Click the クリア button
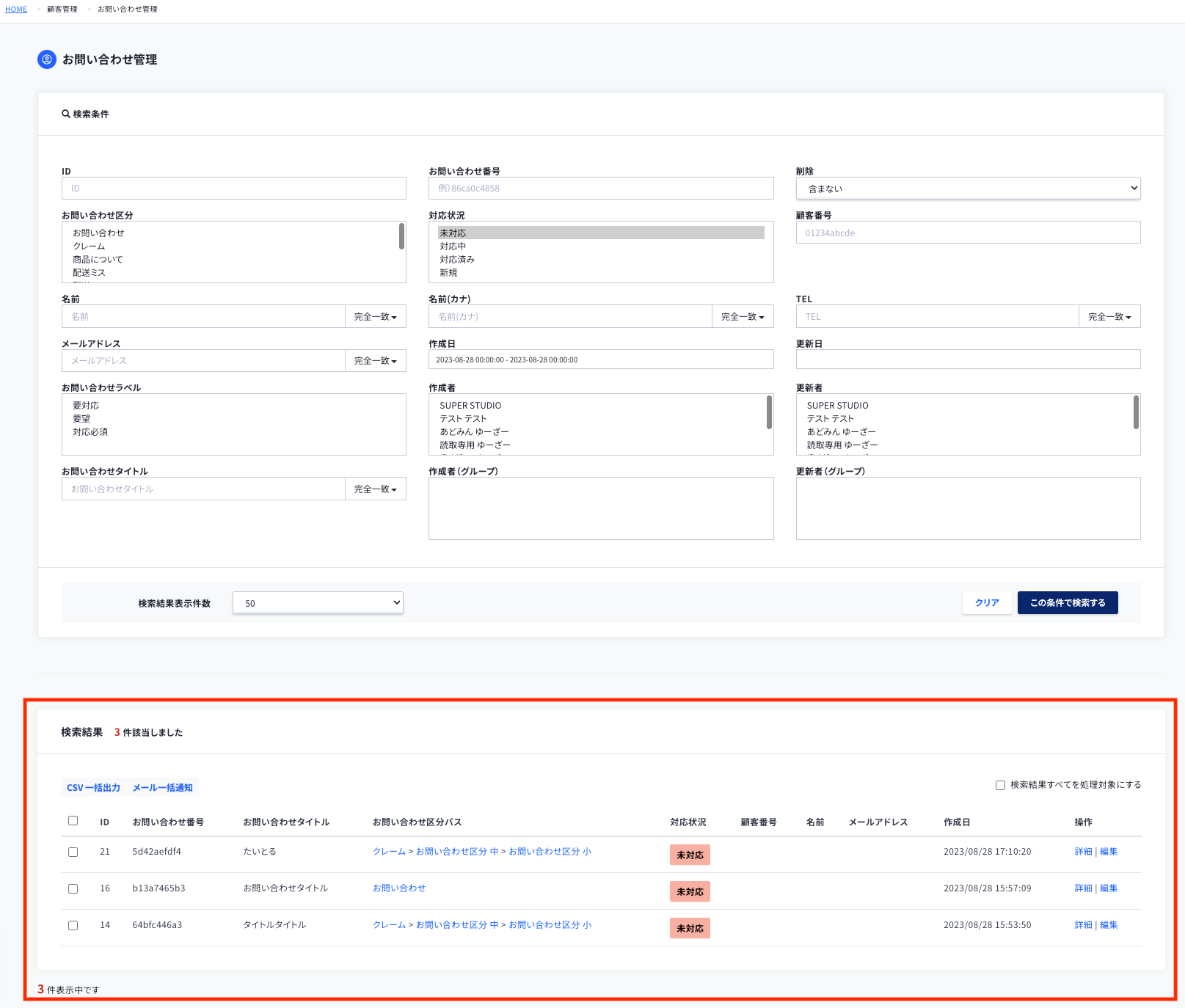This screenshot has width=1185, height=1008. coord(987,602)
